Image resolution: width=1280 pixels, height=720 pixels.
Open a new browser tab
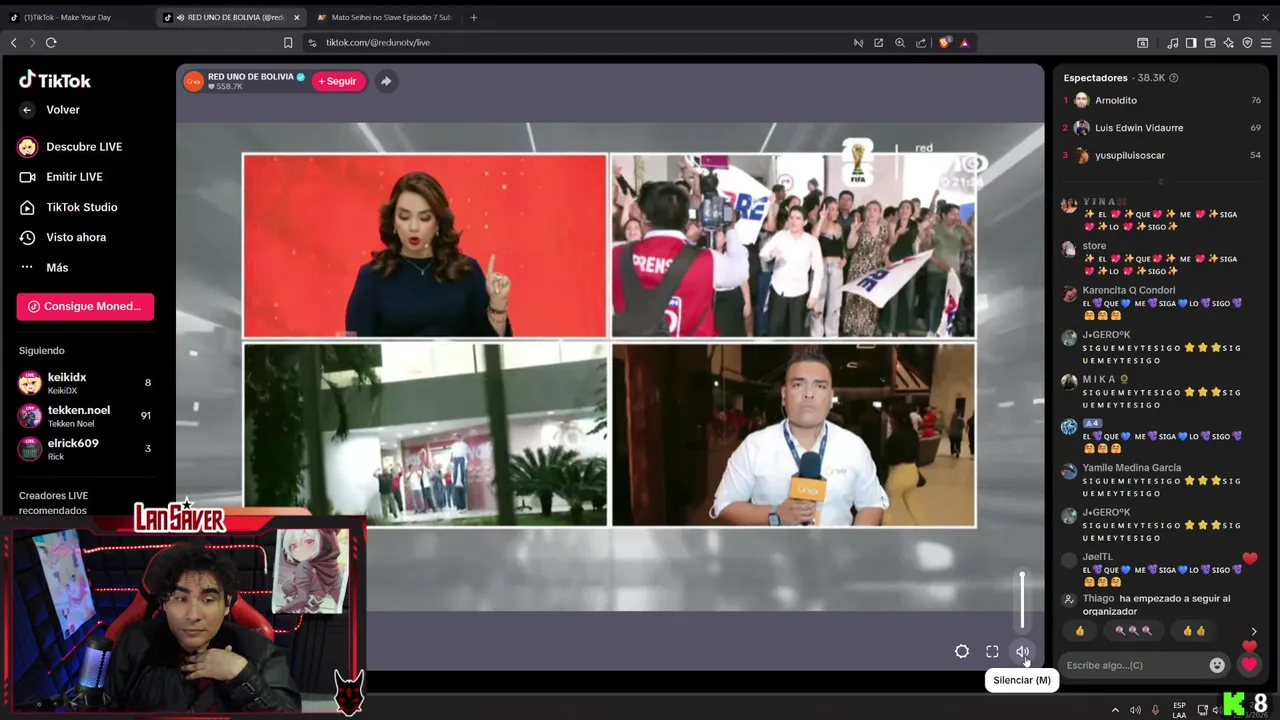[x=473, y=17]
